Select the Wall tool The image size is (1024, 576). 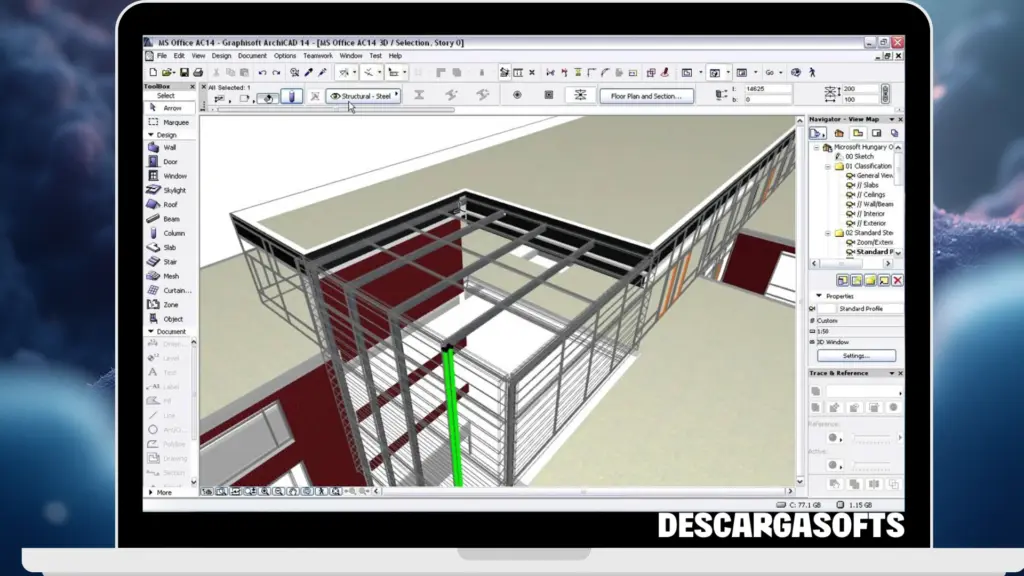[168, 147]
